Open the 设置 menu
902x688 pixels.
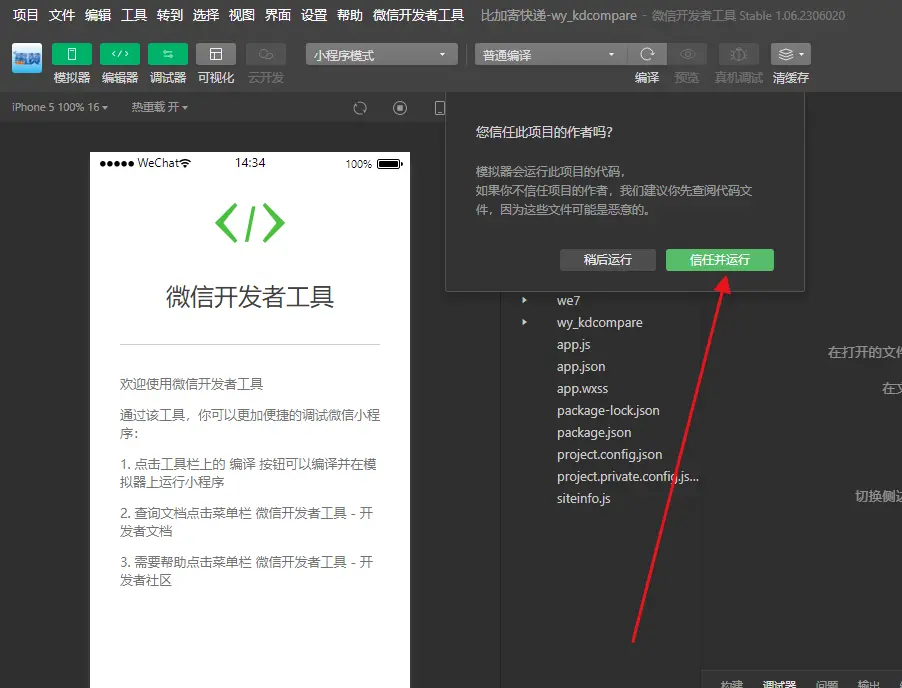tap(314, 15)
